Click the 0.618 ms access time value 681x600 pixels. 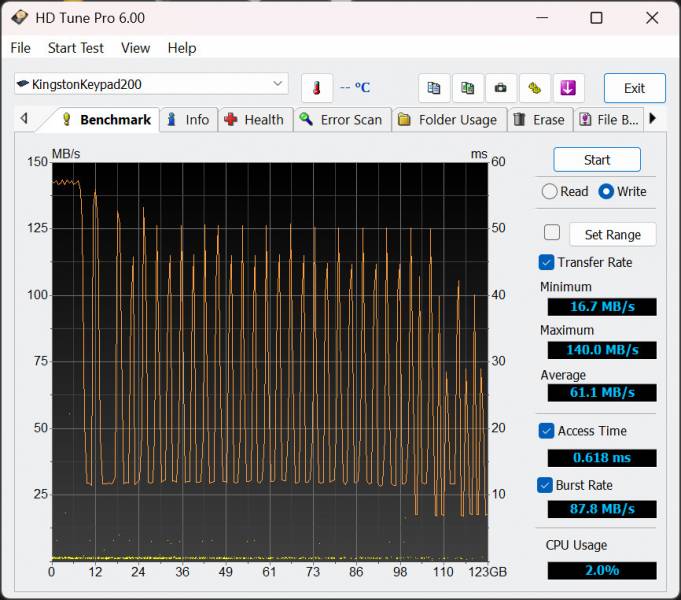click(x=602, y=458)
